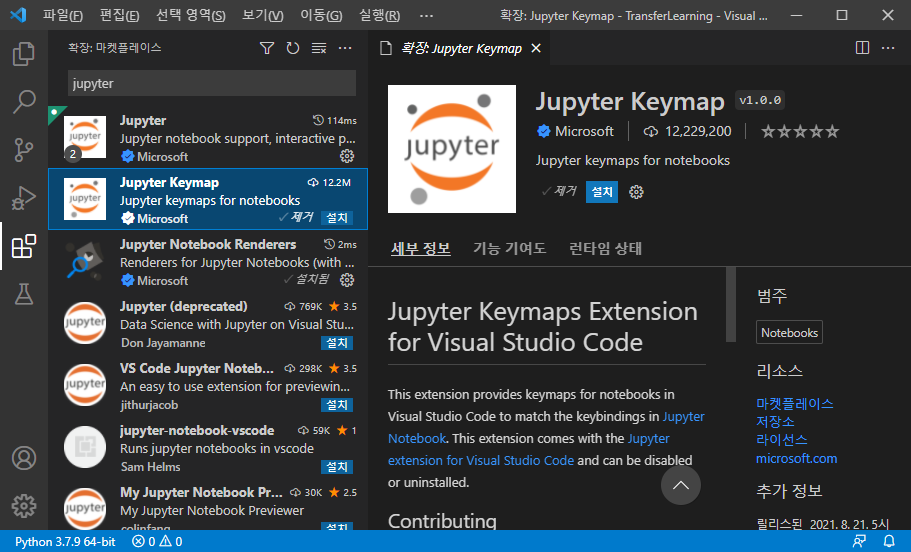Click the README vertical scrollbar thumb
Viewport: 911px width, 552px height.
(x=730, y=304)
